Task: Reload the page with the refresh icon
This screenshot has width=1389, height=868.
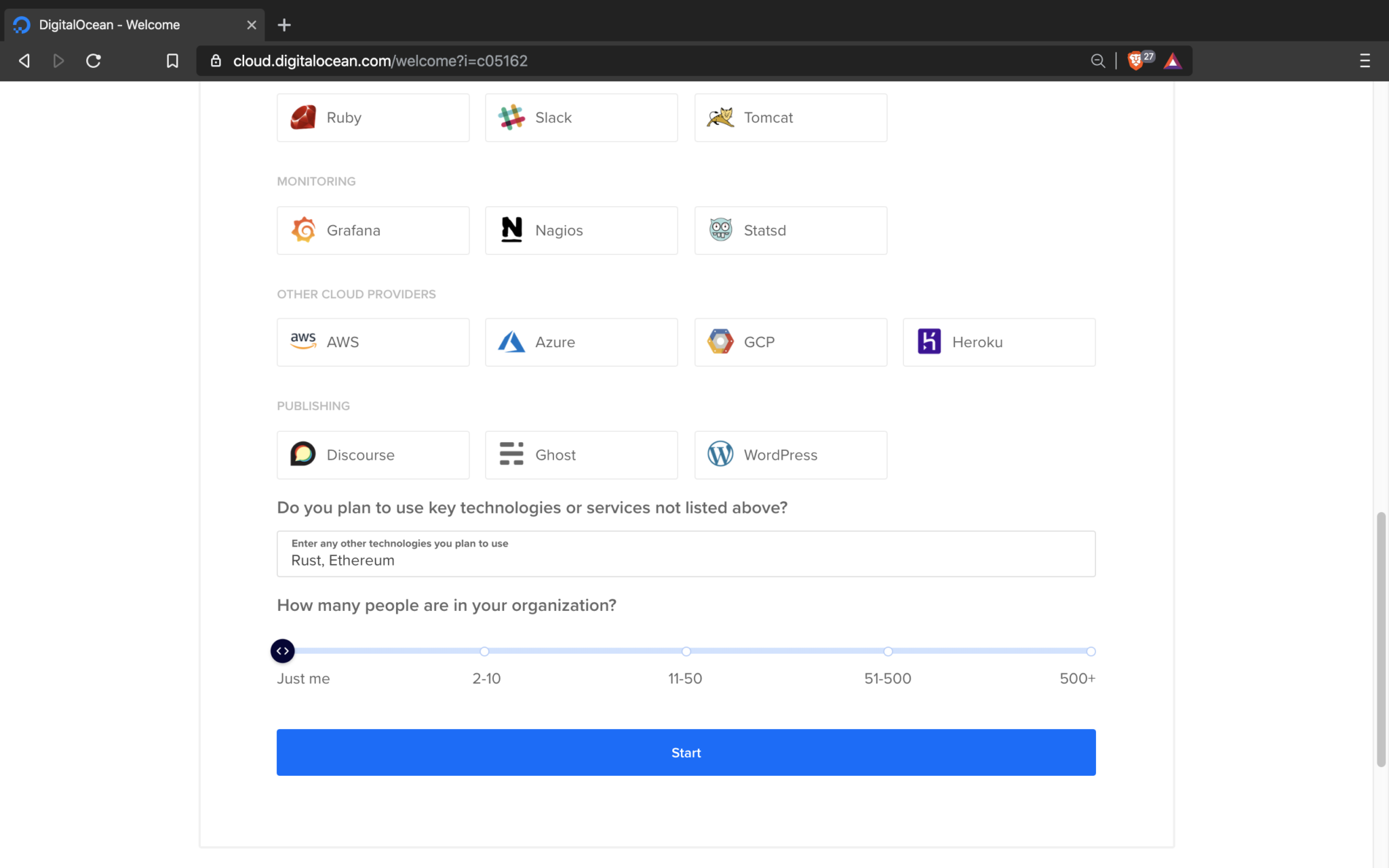Action: point(94,61)
